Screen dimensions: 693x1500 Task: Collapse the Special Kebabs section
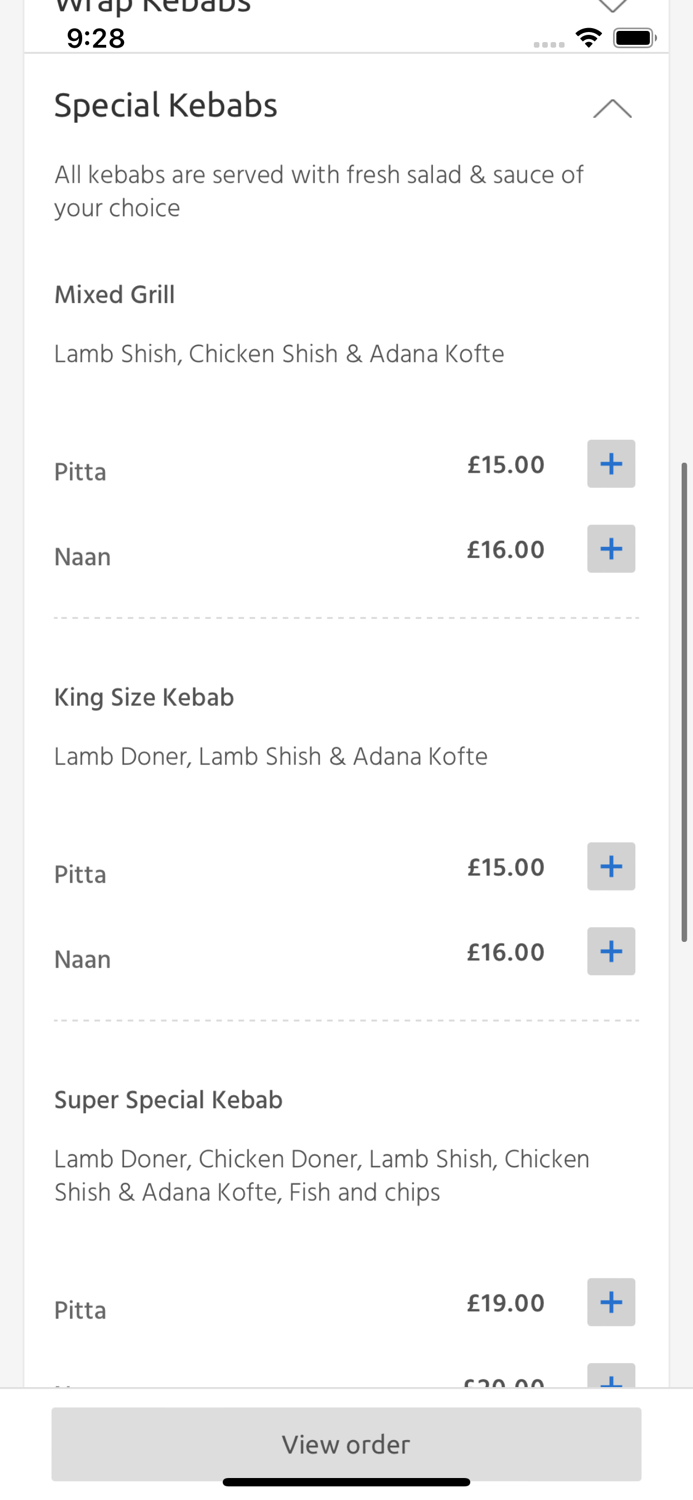pos(612,108)
